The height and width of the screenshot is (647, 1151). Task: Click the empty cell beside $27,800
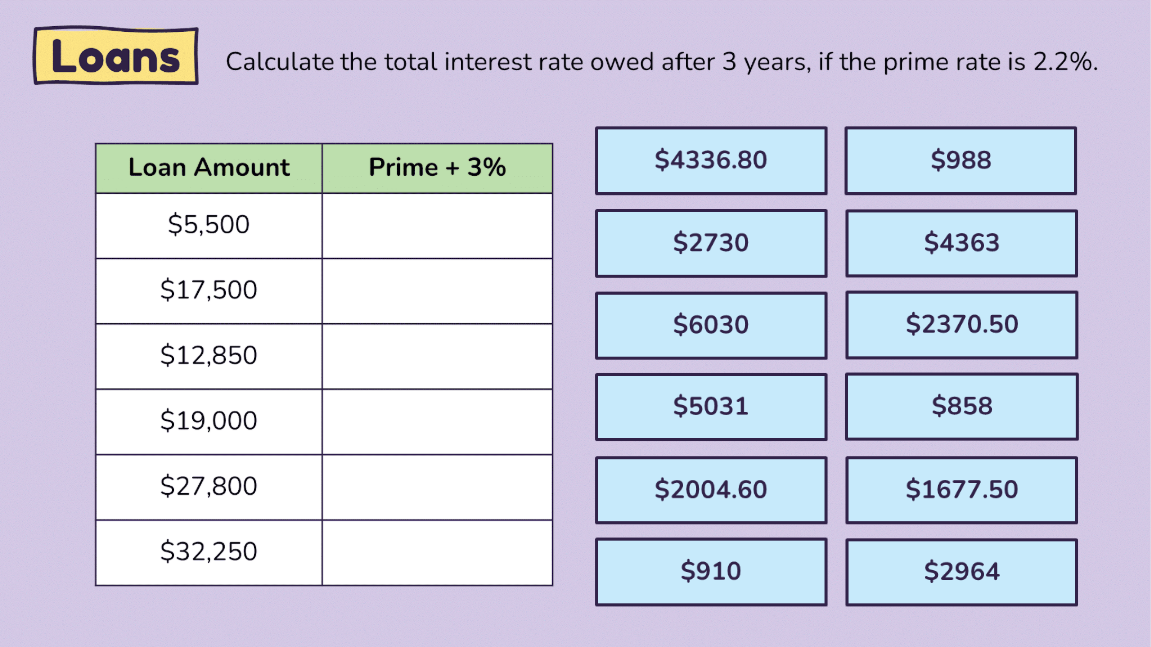(437, 487)
